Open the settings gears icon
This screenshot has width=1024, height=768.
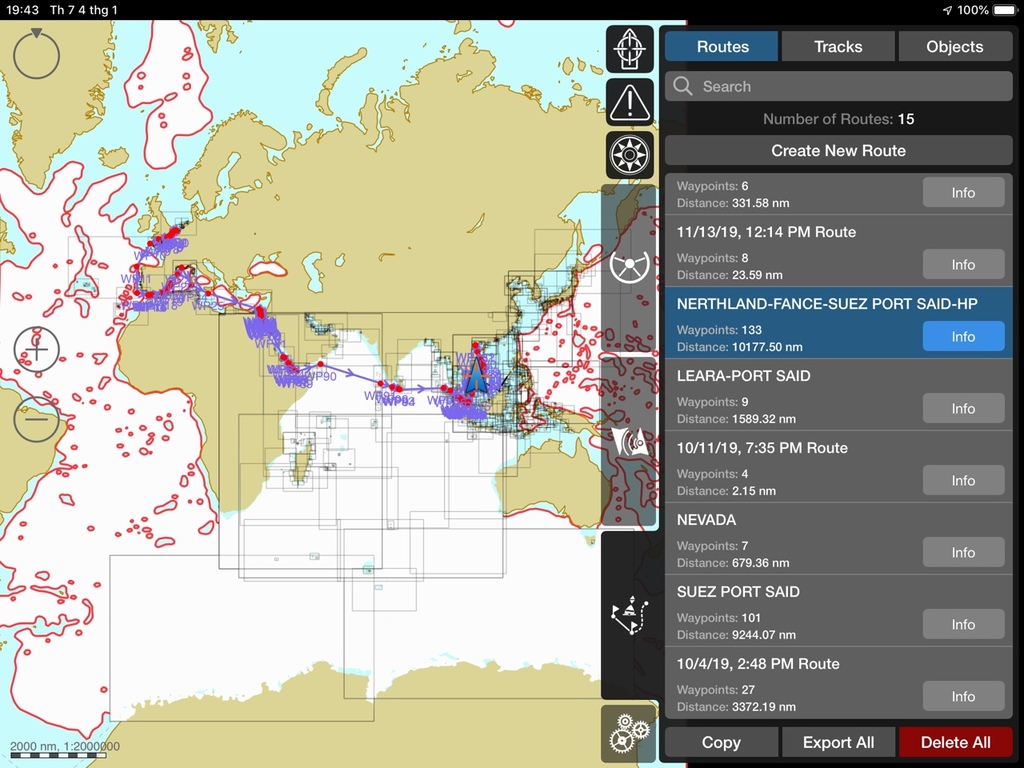[x=629, y=734]
